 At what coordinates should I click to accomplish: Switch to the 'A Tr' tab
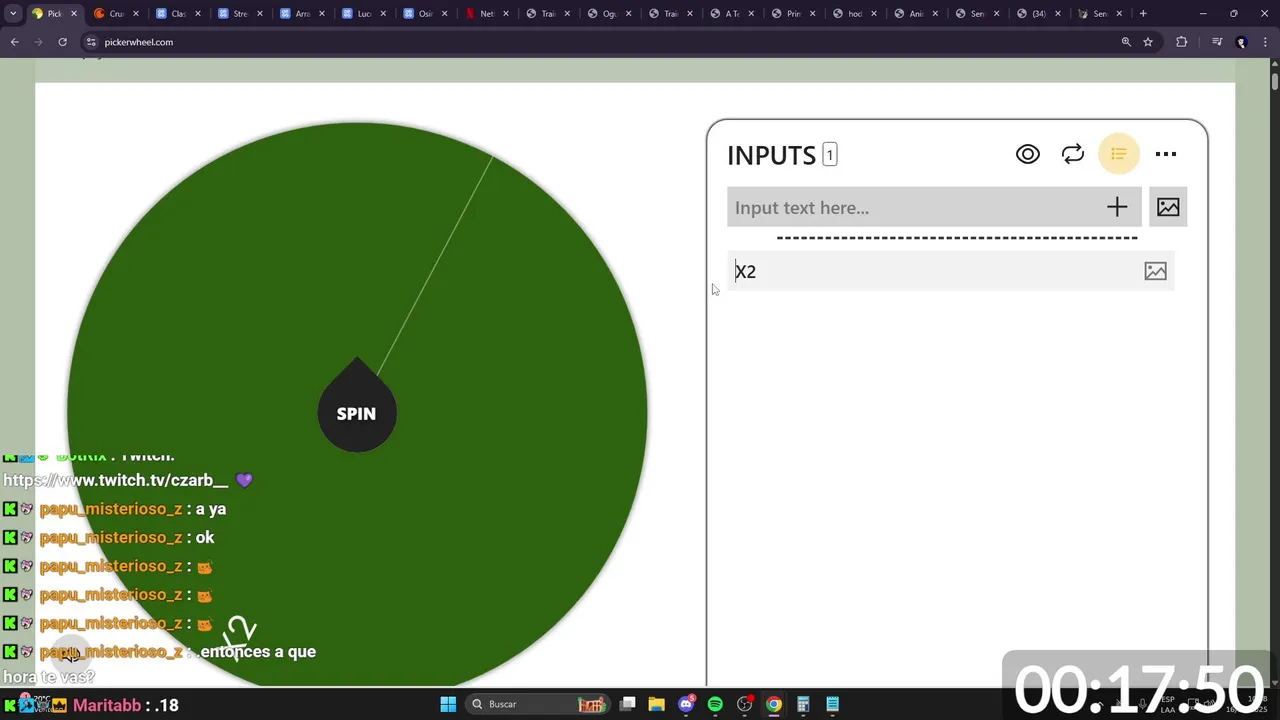coord(733,14)
